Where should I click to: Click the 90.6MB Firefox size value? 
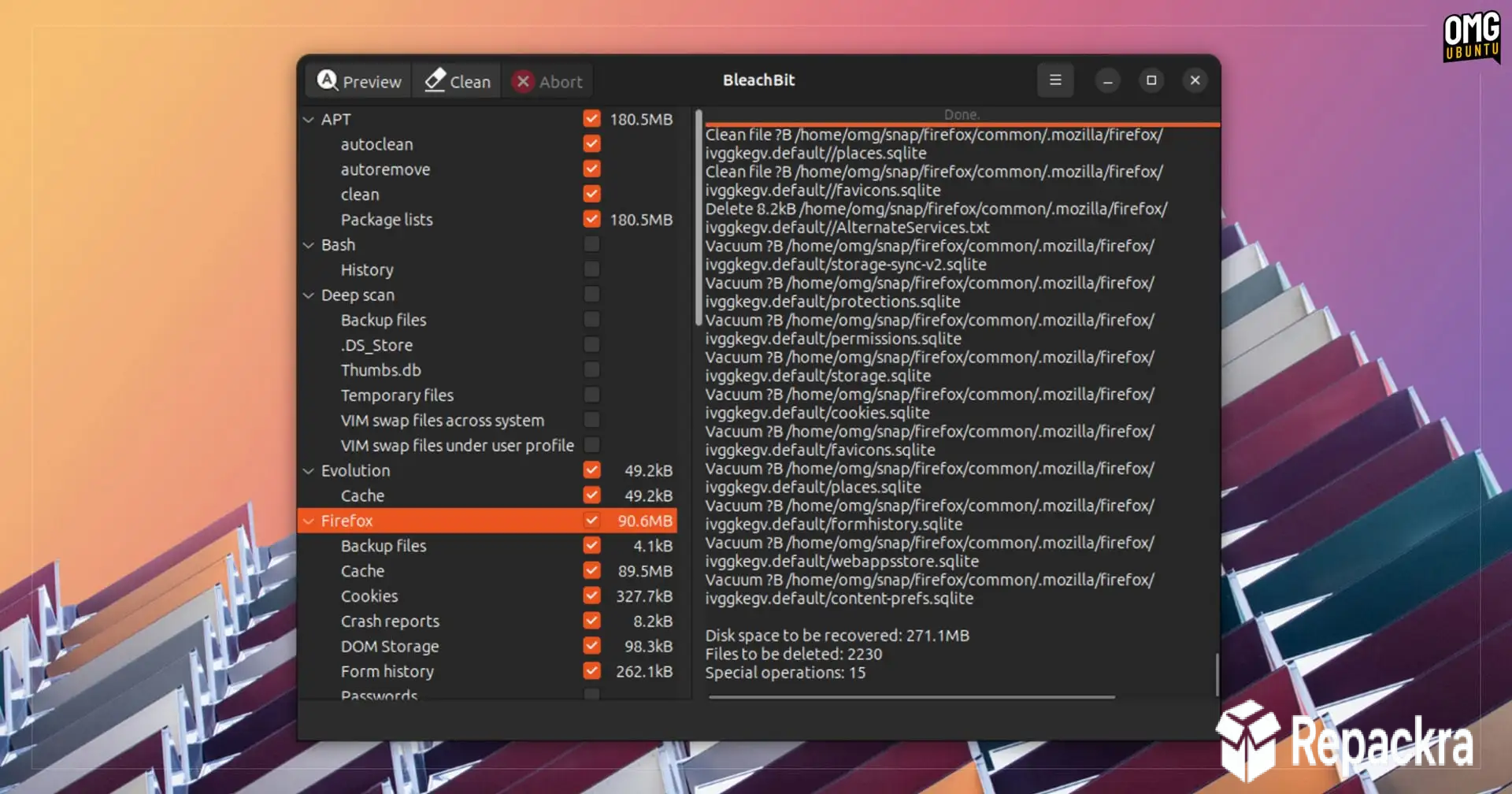point(645,521)
